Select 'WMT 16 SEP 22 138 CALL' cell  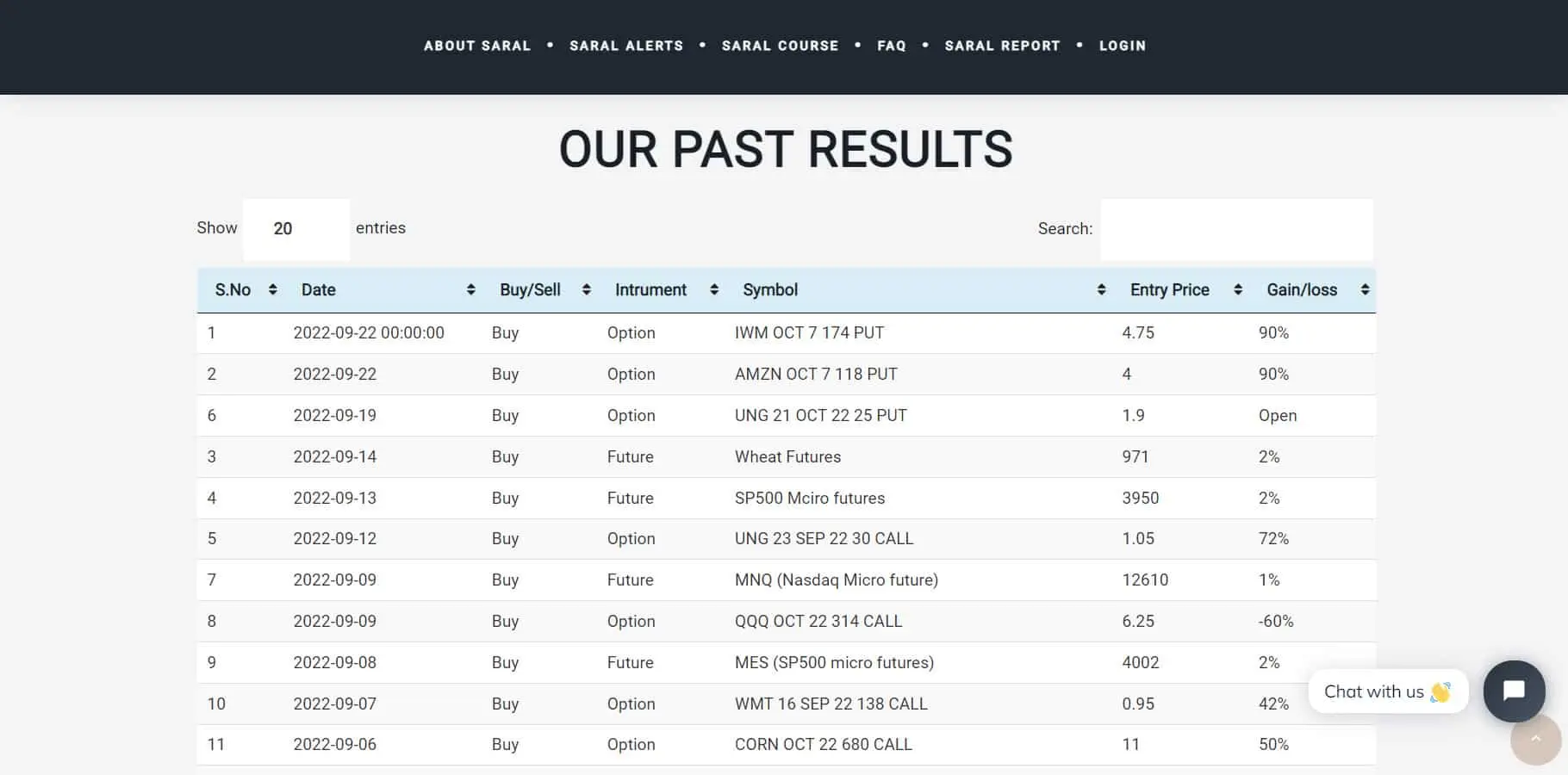tap(831, 704)
